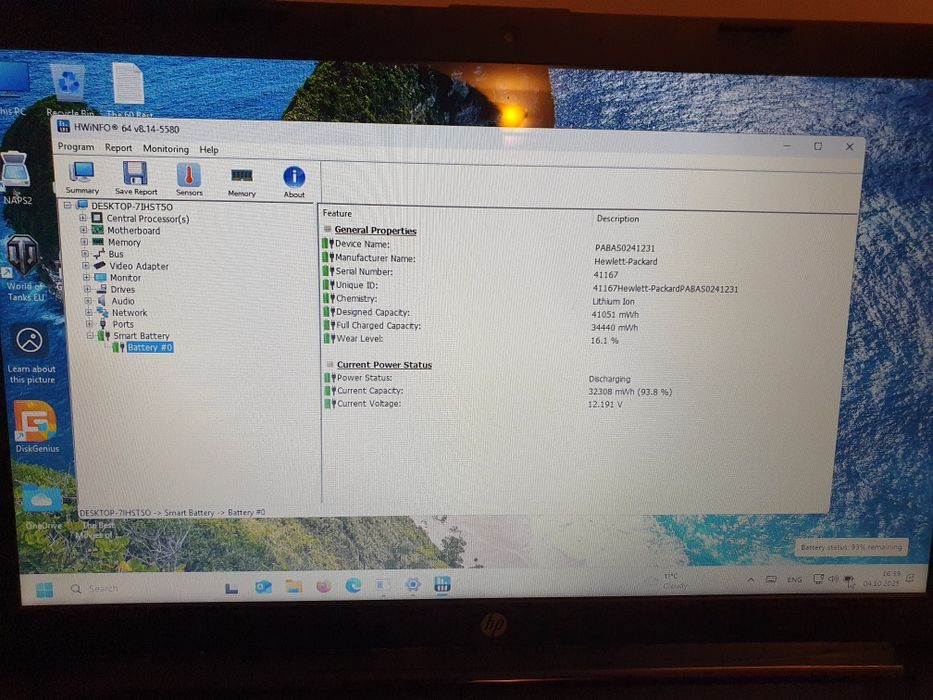Select the Device Name row
The height and width of the screenshot is (700, 933).
coord(362,244)
